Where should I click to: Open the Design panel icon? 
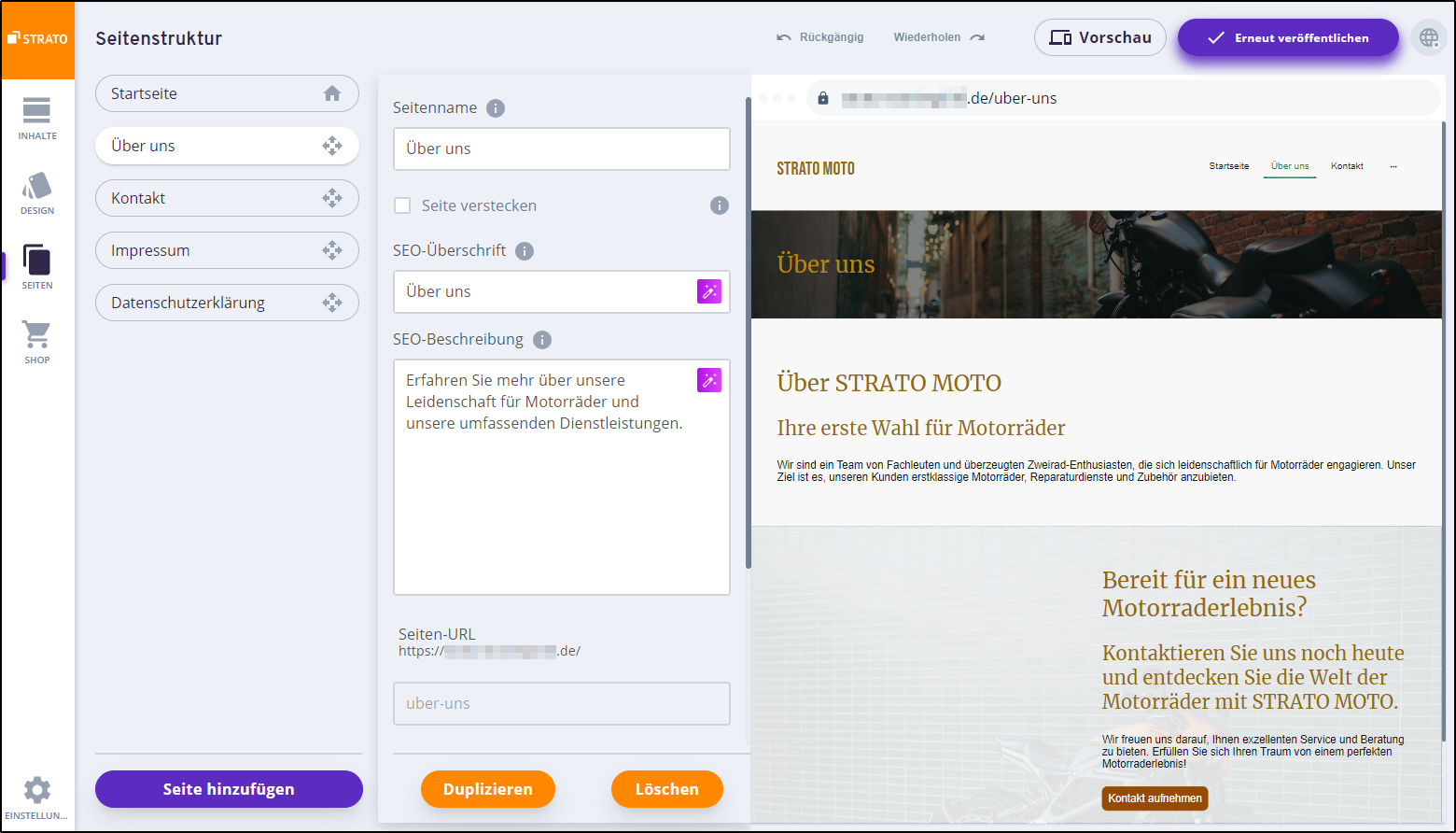(x=36, y=192)
